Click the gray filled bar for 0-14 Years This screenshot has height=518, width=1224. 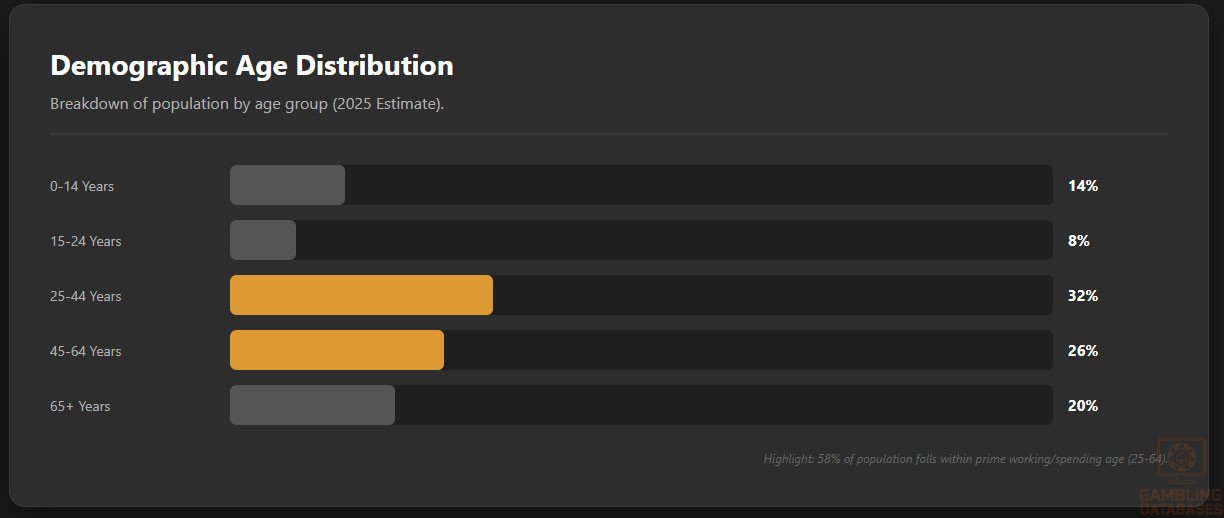(x=288, y=185)
